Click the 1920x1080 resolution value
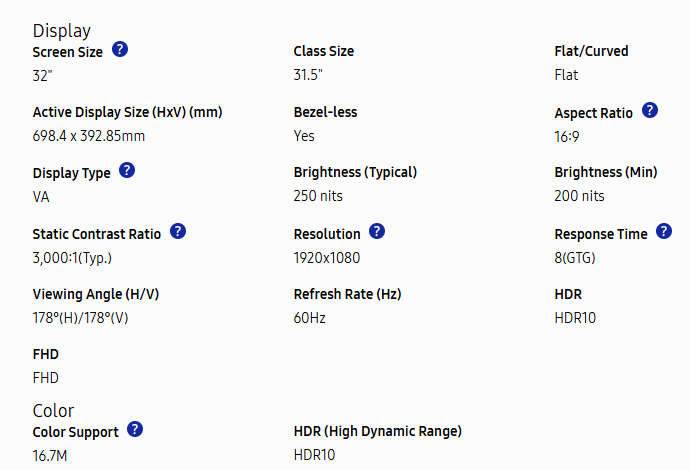Viewport: 690px width, 470px height. (x=327, y=257)
